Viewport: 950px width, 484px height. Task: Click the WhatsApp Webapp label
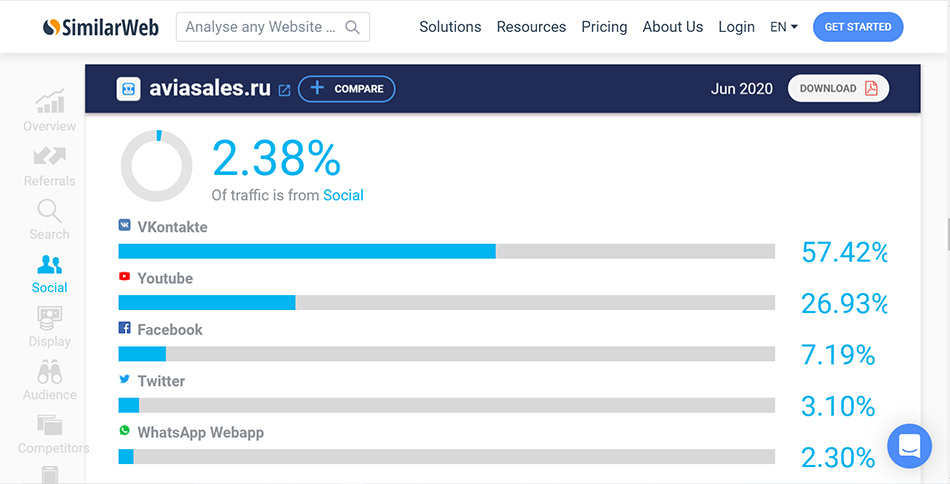pos(201,433)
